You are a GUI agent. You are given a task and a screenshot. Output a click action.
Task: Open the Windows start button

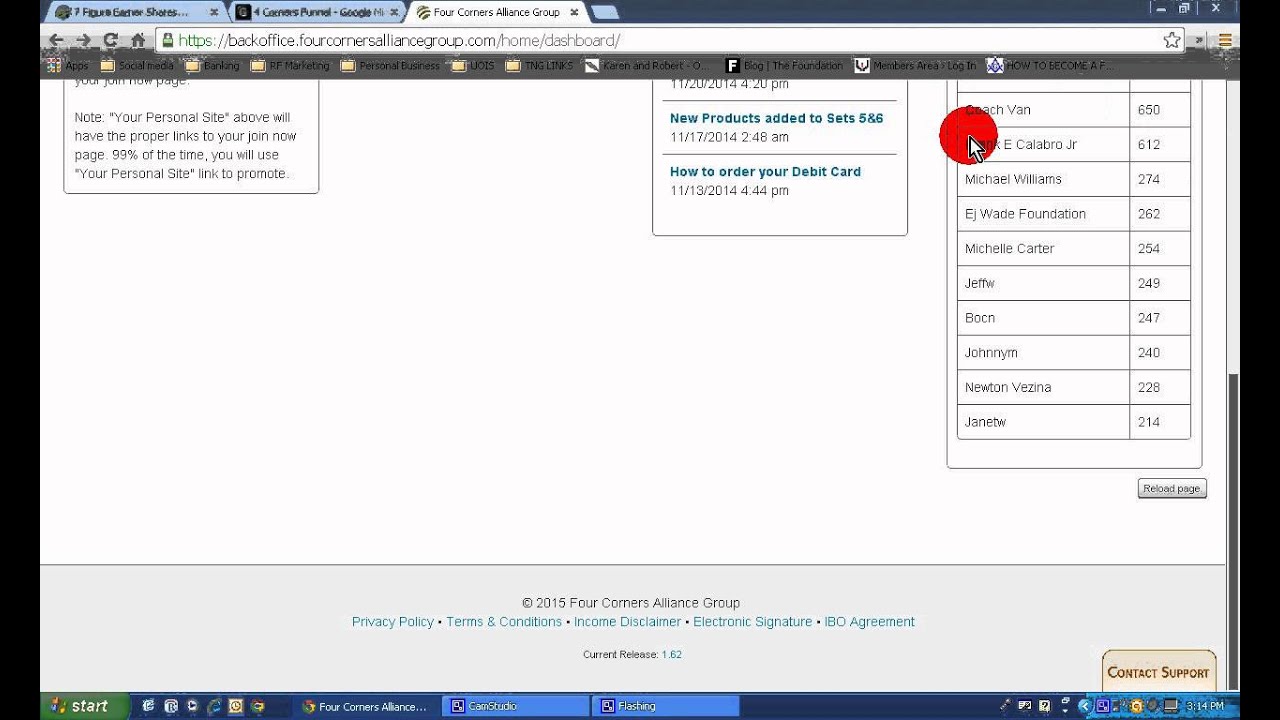(84, 706)
